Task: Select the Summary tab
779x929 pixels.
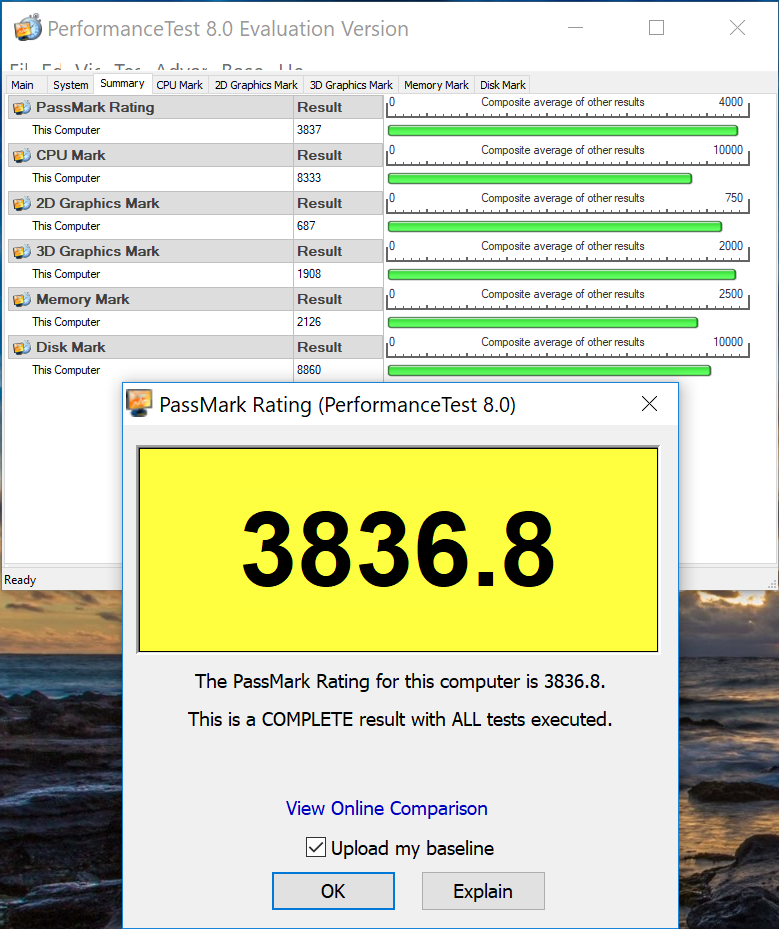Action: click(x=122, y=84)
